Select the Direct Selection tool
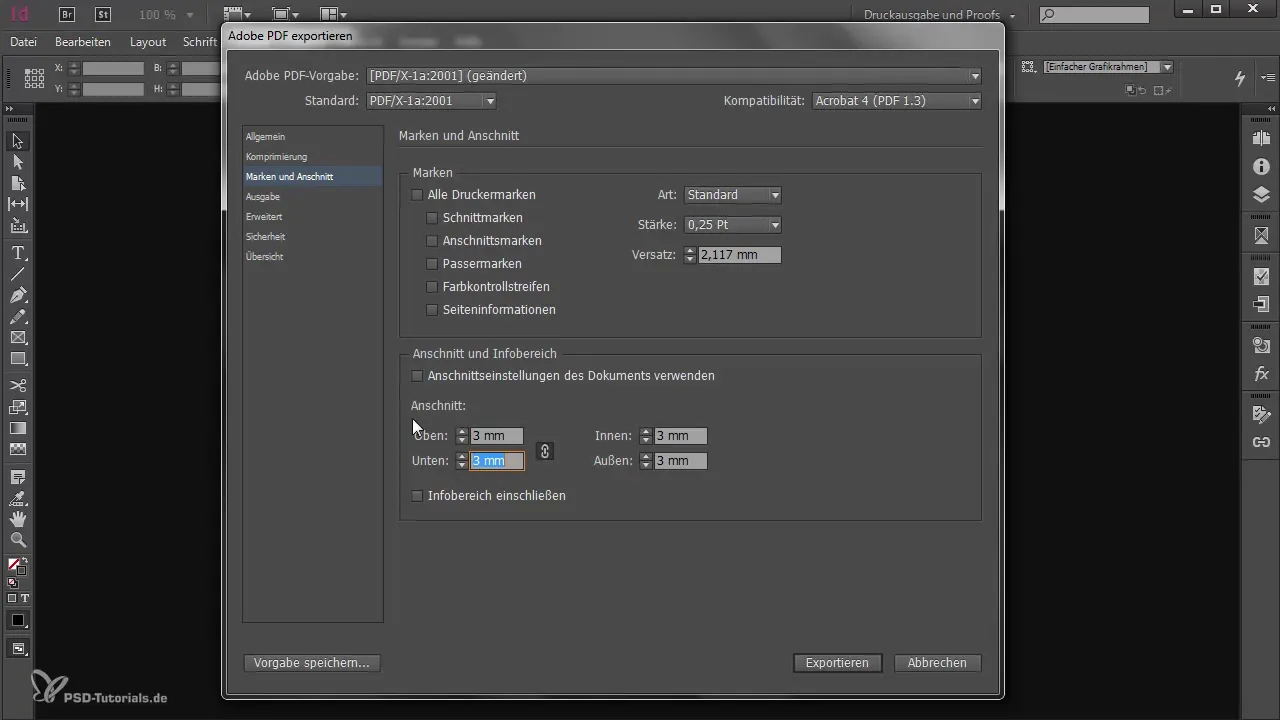The height and width of the screenshot is (720, 1280). [x=18, y=162]
